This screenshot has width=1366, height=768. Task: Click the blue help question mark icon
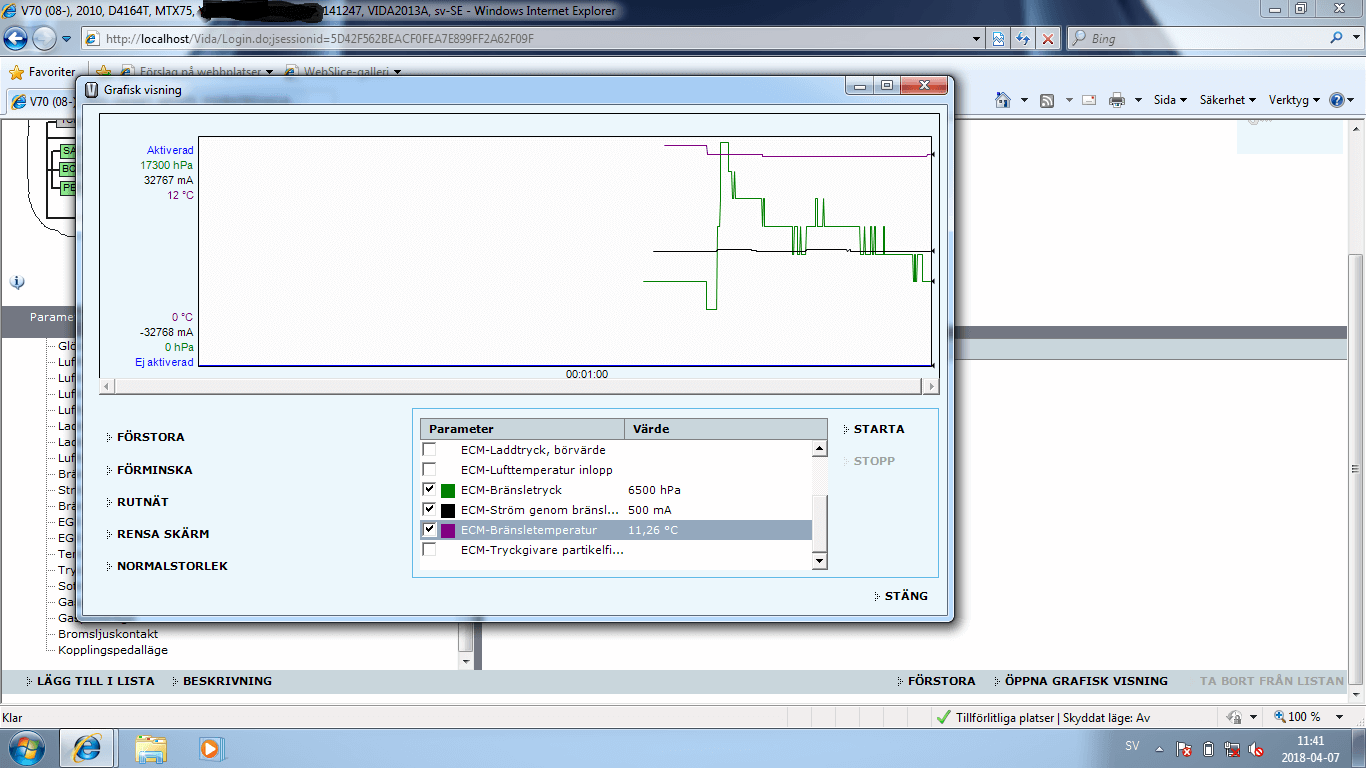click(x=1337, y=100)
